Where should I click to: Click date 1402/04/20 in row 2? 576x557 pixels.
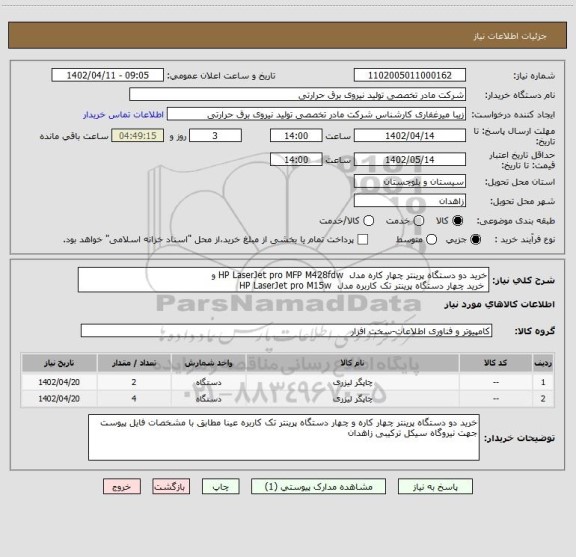pyautogui.click(x=59, y=398)
